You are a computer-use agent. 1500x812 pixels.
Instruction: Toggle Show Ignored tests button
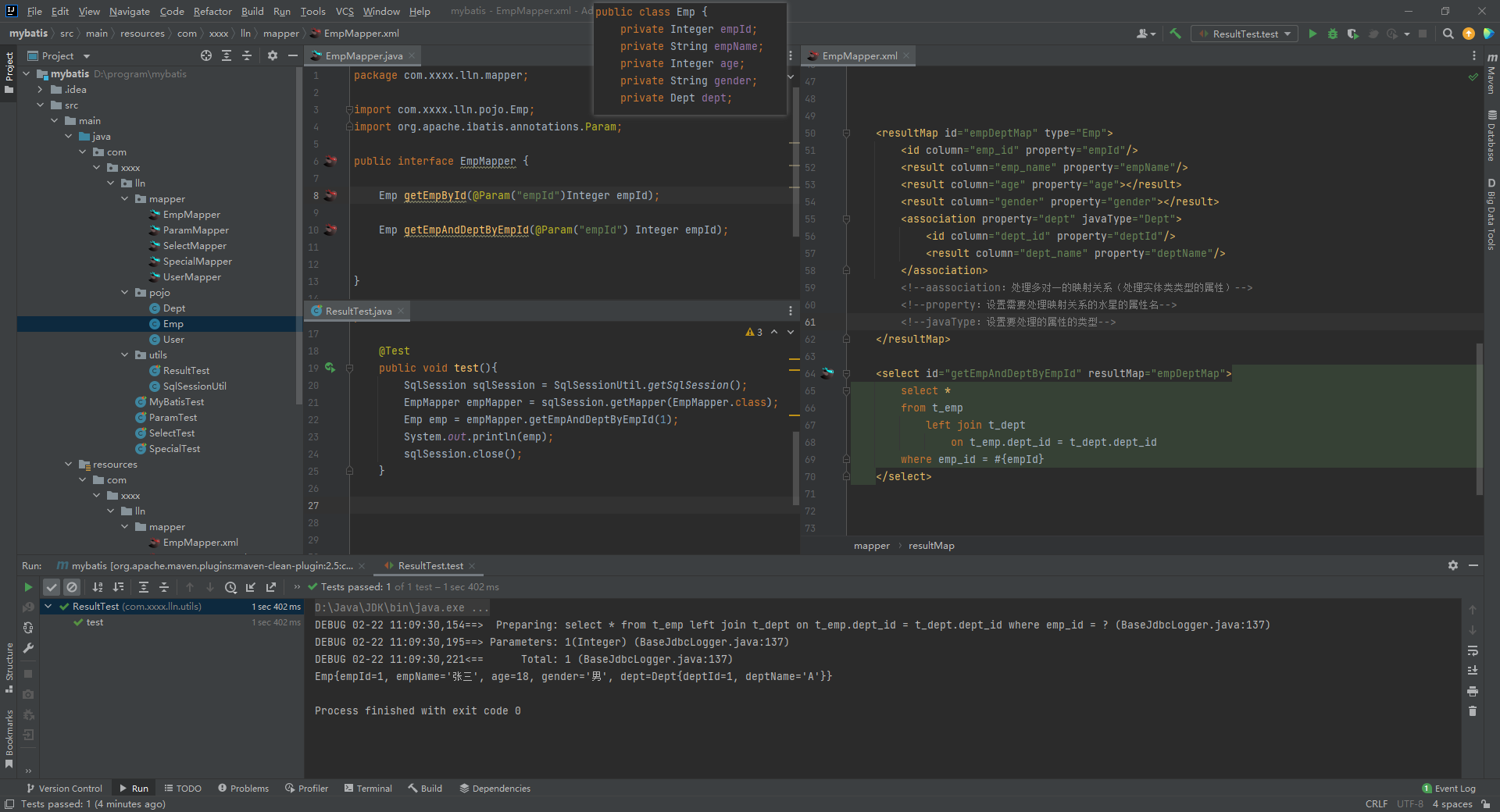pyautogui.click(x=72, y=587)
